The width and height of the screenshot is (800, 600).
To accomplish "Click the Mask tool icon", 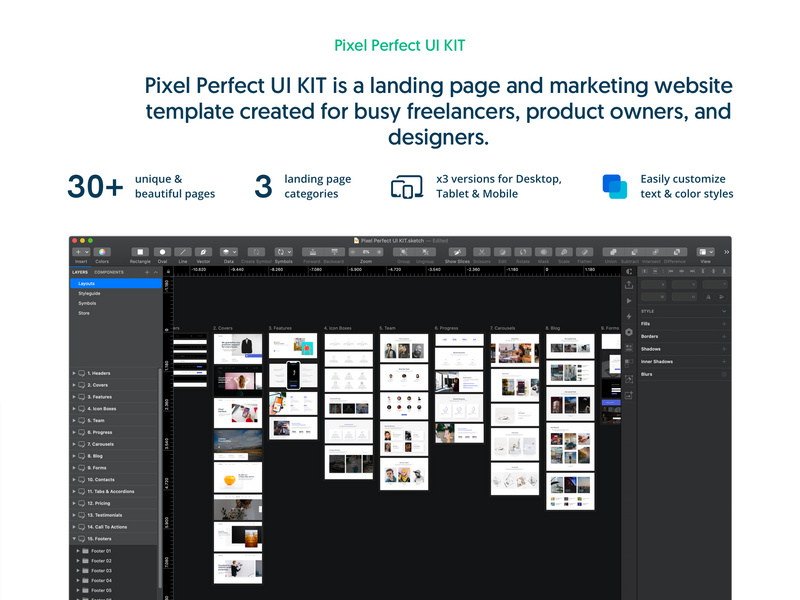I will tap(544, 251).
